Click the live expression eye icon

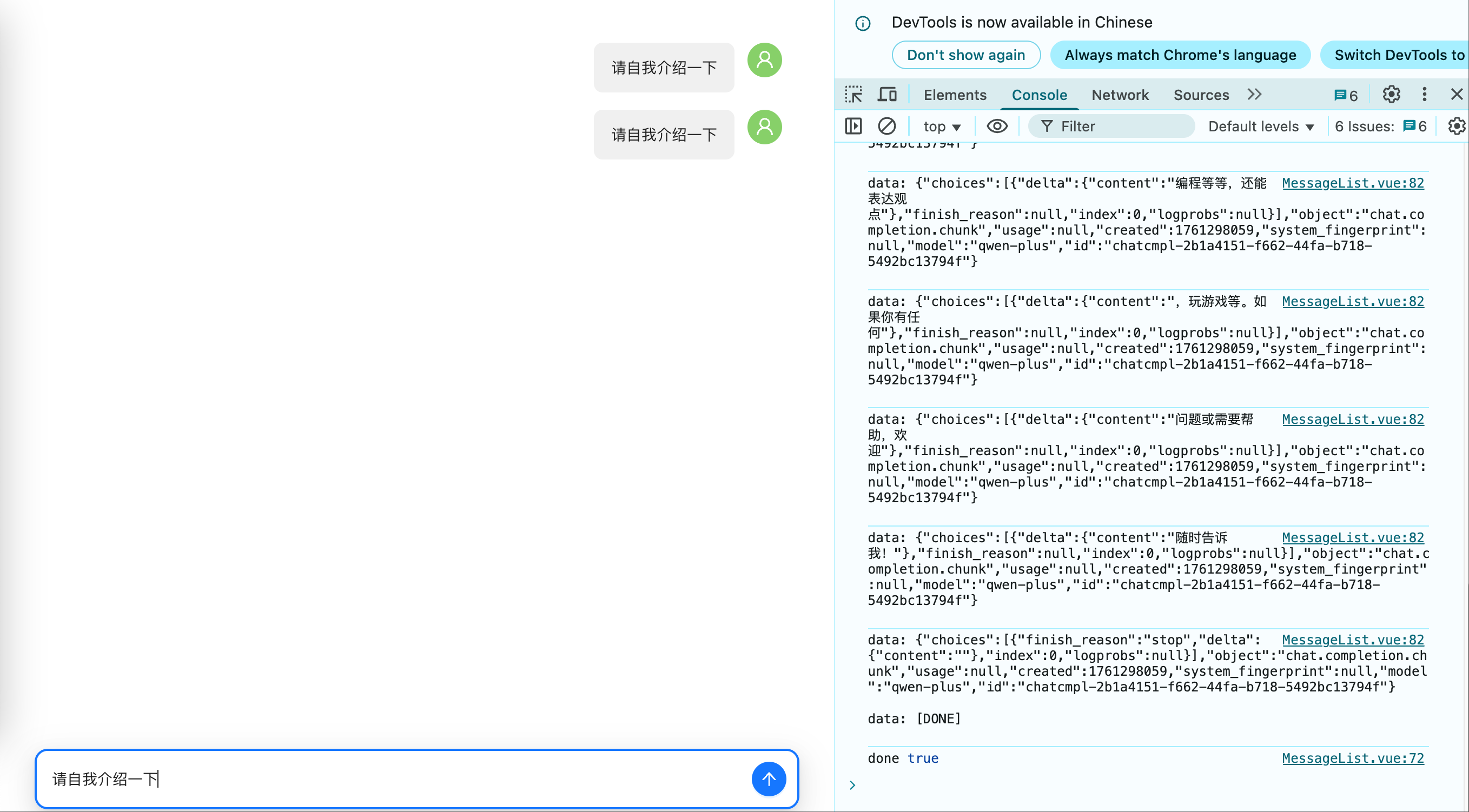(x=997, y=126)
